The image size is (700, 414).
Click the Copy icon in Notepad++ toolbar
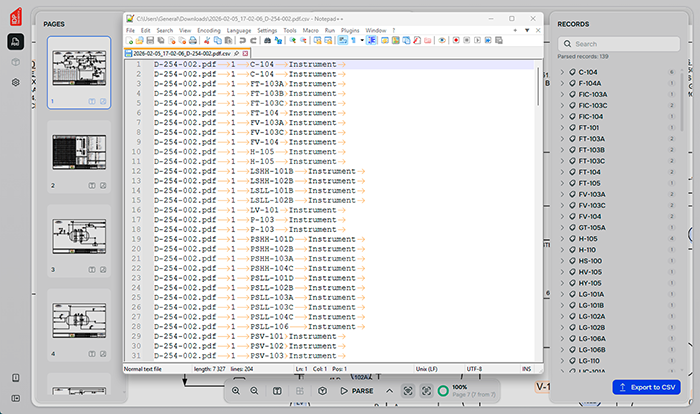(217, 41)
